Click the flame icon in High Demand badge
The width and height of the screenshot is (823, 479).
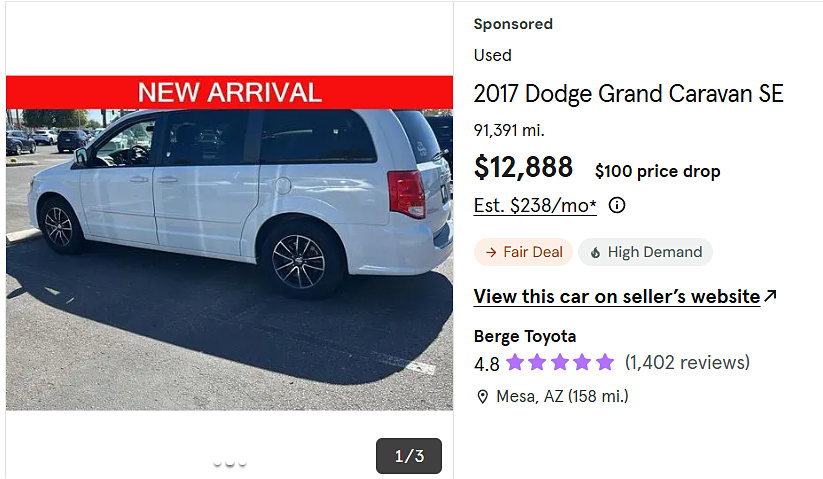(x=595, y=252)
